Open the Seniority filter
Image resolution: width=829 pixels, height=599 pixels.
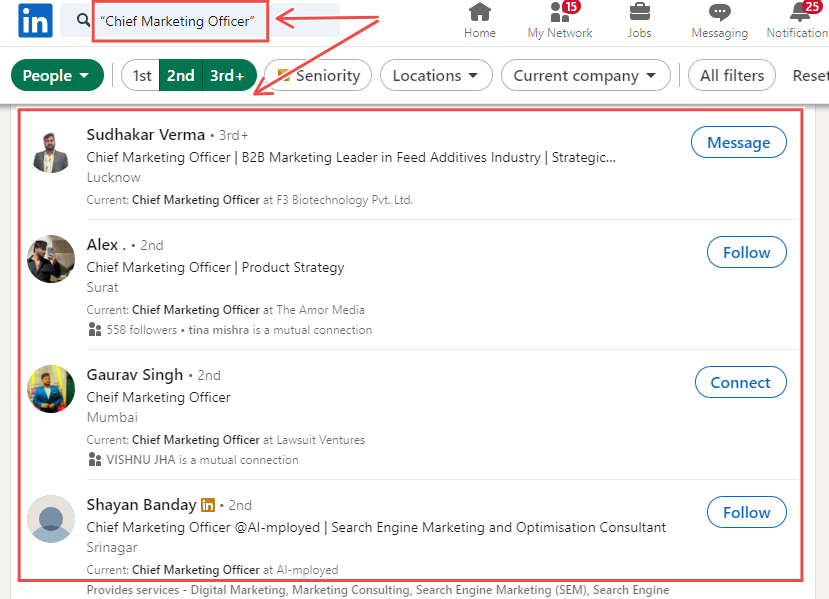pyautogui.click(x=318, y=75)
